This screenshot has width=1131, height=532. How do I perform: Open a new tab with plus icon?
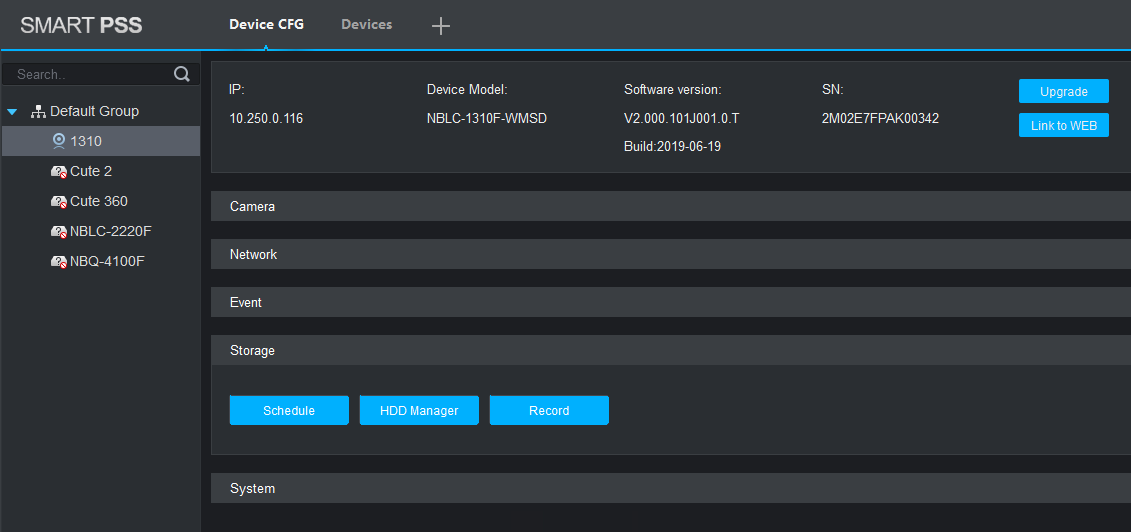(x=441, y=26)
